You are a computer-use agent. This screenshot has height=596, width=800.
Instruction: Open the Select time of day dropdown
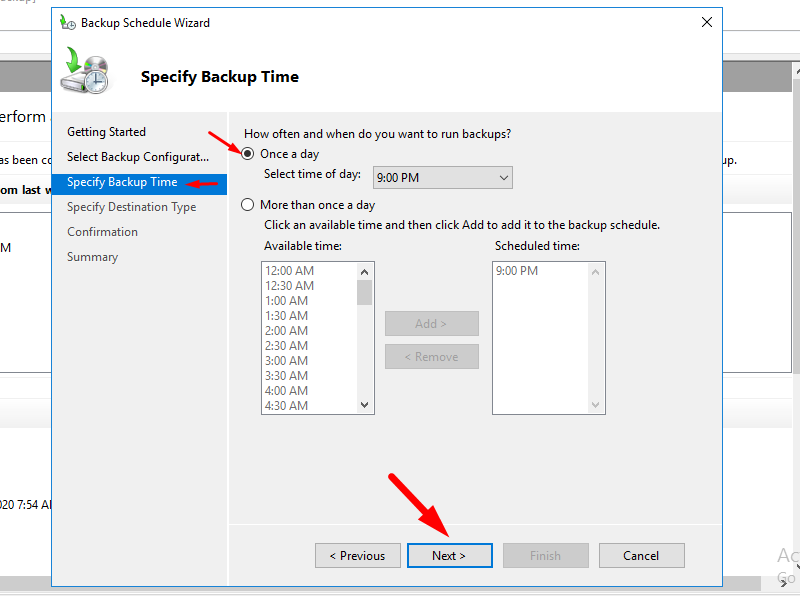[x=442, y=178]
